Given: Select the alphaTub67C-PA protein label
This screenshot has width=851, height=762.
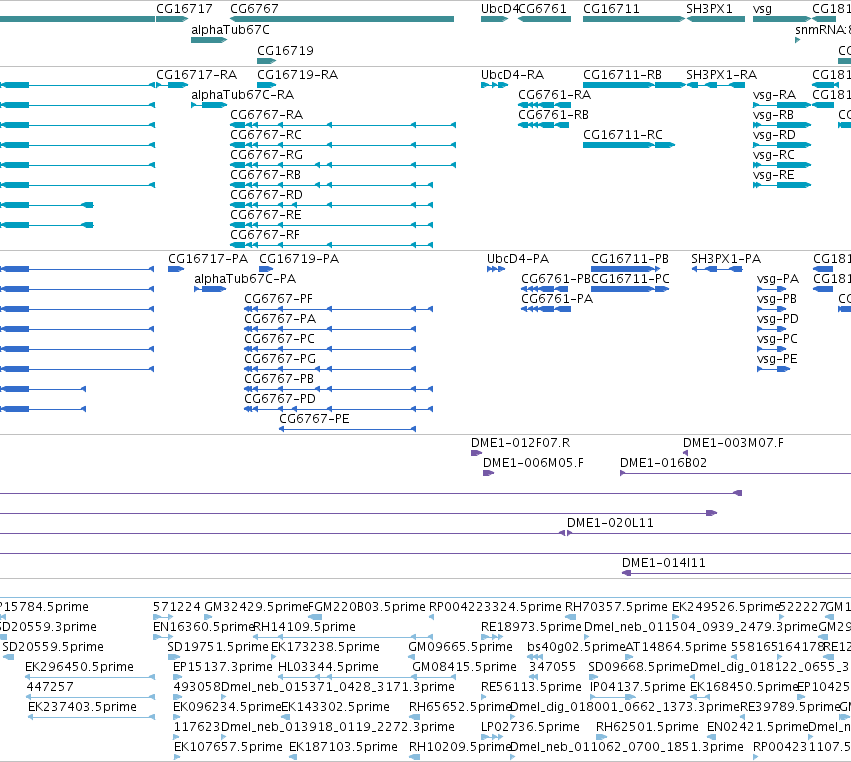Looking at the screenshot, I should [x=245, y=279].
